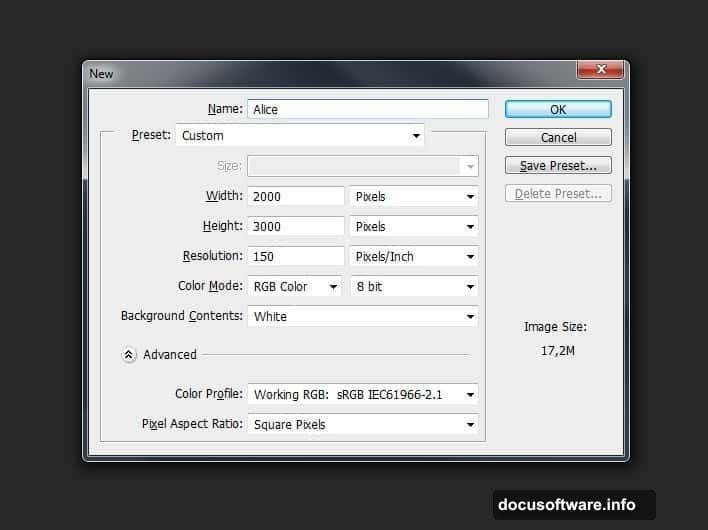Click the Height field showing 3000
This screenshot has width=708, height=530.
(295, 227)
